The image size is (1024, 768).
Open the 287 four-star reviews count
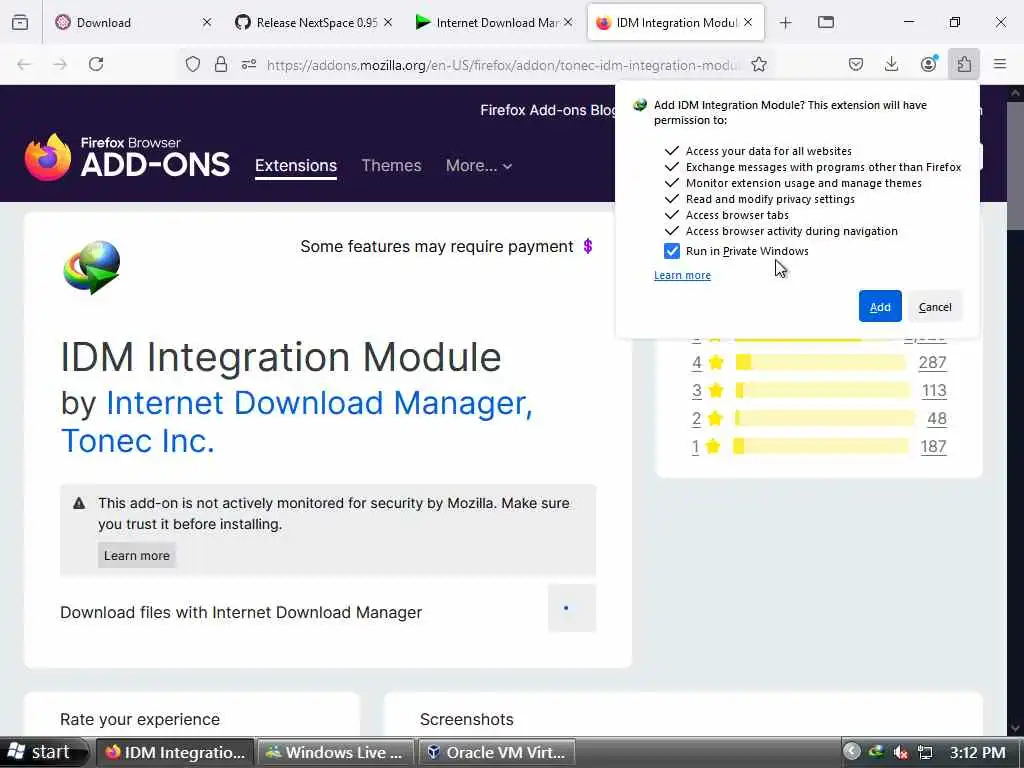click(932, 362)
